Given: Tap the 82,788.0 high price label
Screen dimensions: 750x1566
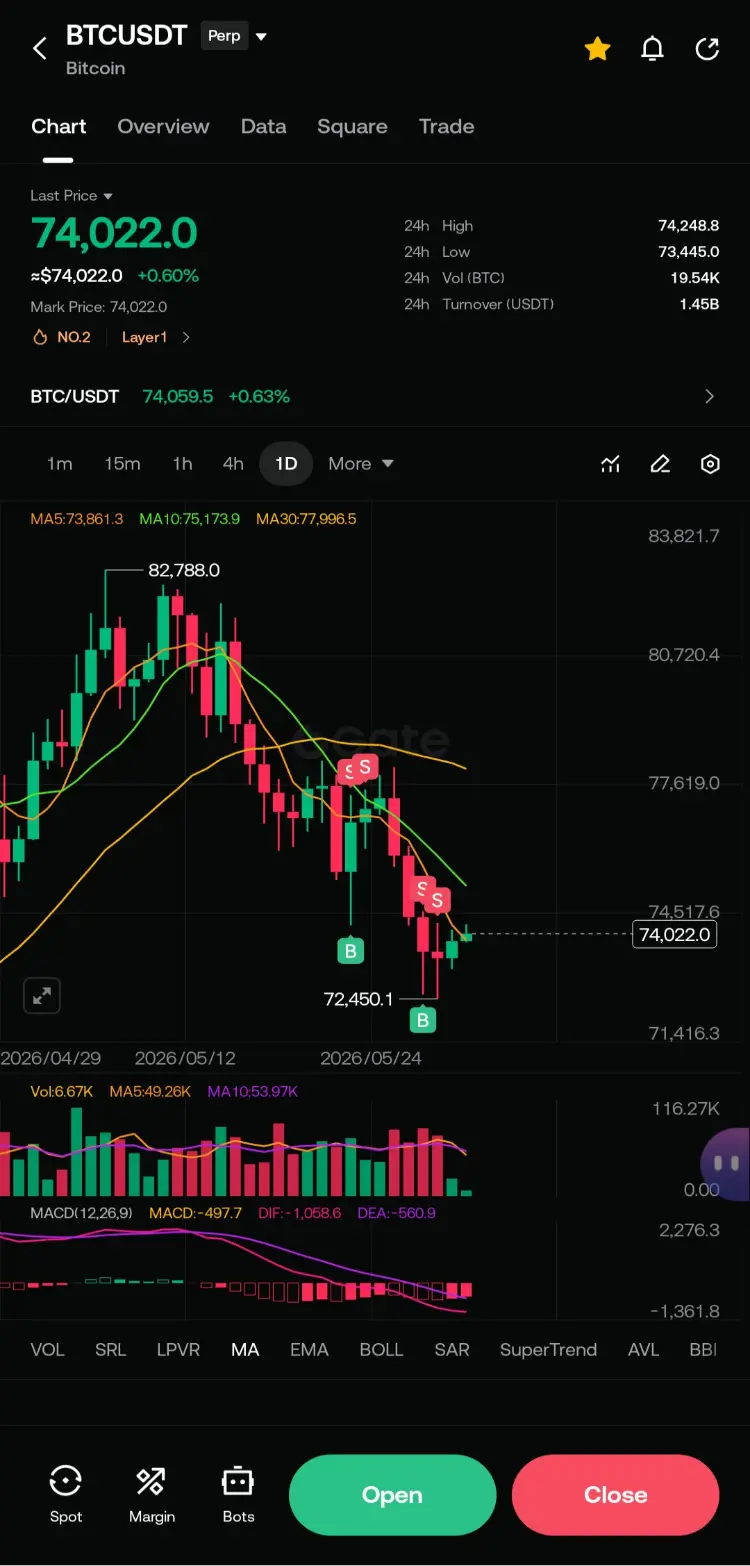Looking at the screenshot, I should tap(184, 570).
